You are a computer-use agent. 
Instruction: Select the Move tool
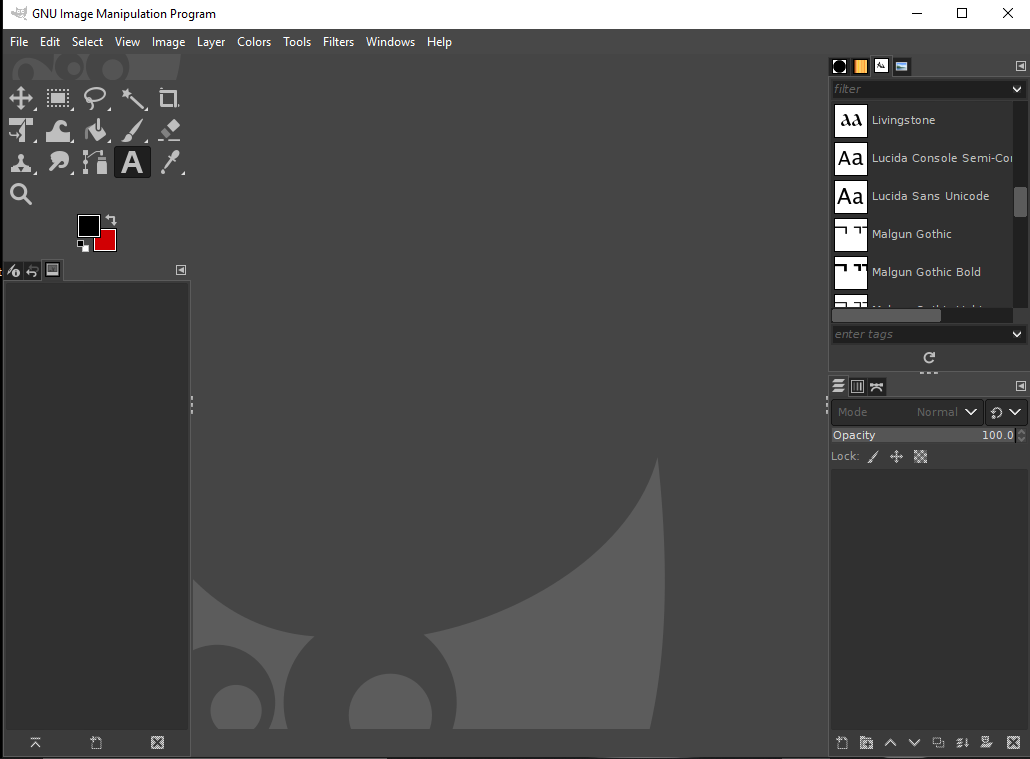[x=21, y=98]
